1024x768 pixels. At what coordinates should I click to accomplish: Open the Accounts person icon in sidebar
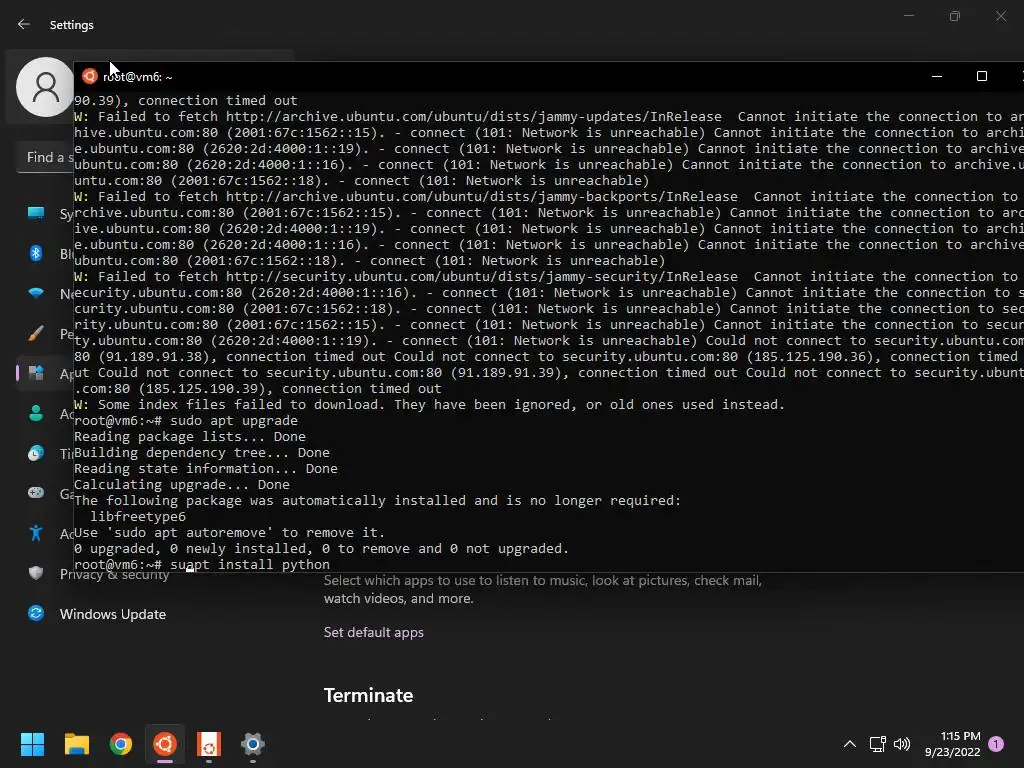pyautogui.click(x=36, y=413)
